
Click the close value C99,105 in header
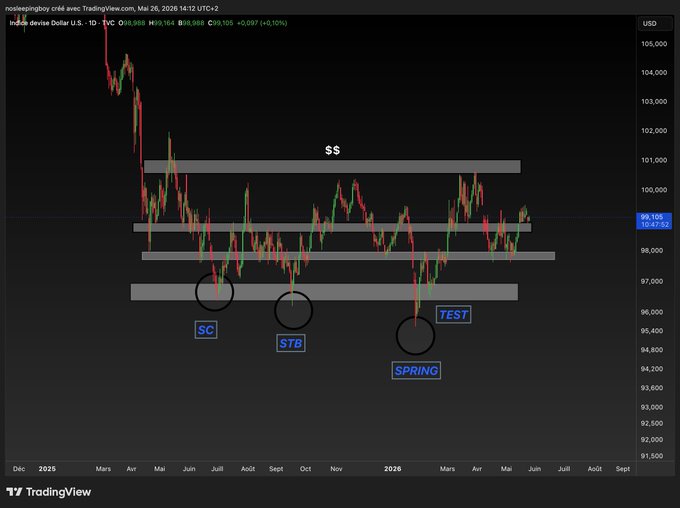pyautogui.click(x=220, y=23)
